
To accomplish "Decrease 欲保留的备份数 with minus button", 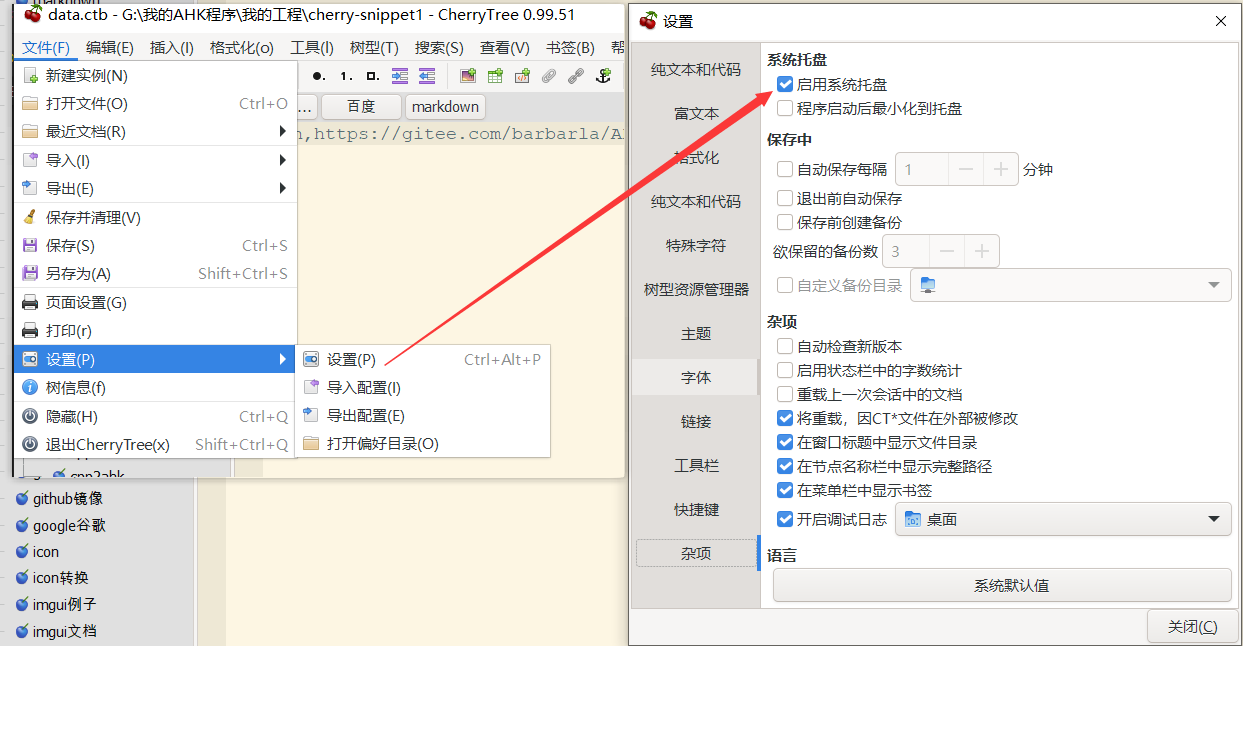I will 947,252.
